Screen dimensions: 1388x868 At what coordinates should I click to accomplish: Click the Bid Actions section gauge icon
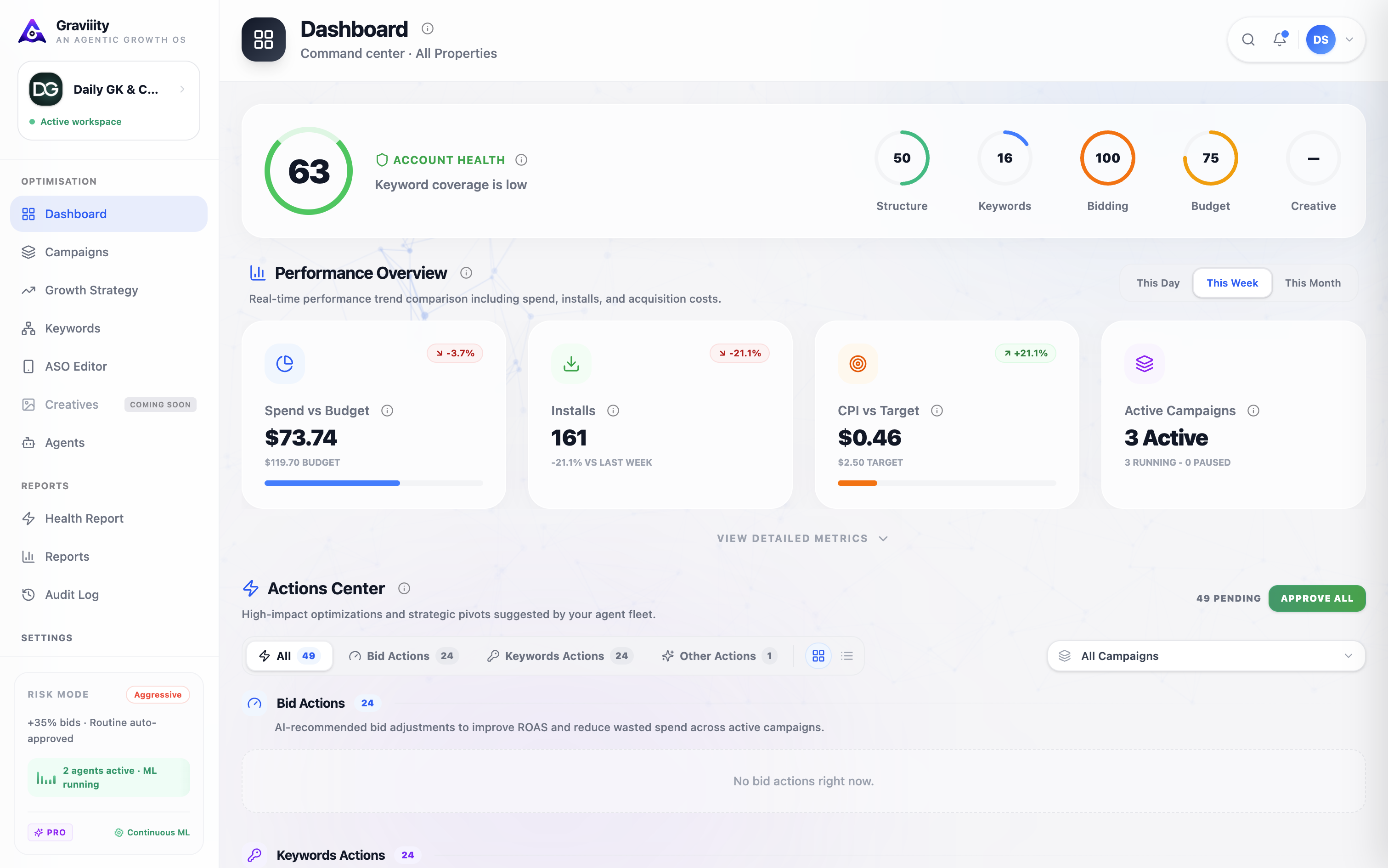[x=254, y=703]
